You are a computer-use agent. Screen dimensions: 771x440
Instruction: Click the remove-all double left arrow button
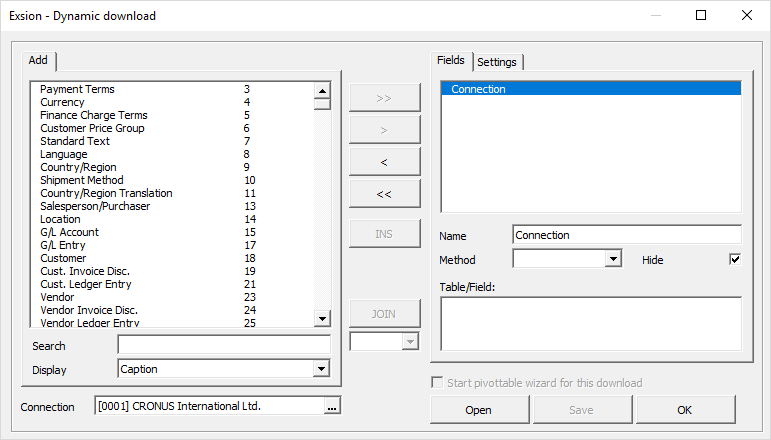(x=385, y=194)
